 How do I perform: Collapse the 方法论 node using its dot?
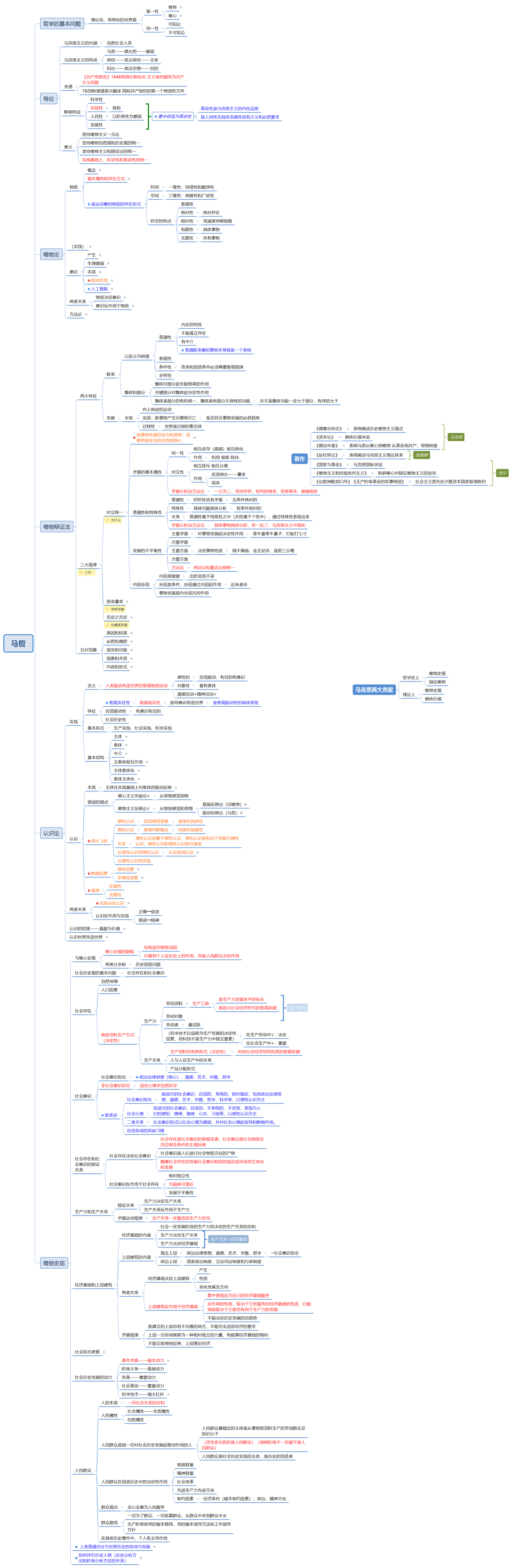point(86,315)
